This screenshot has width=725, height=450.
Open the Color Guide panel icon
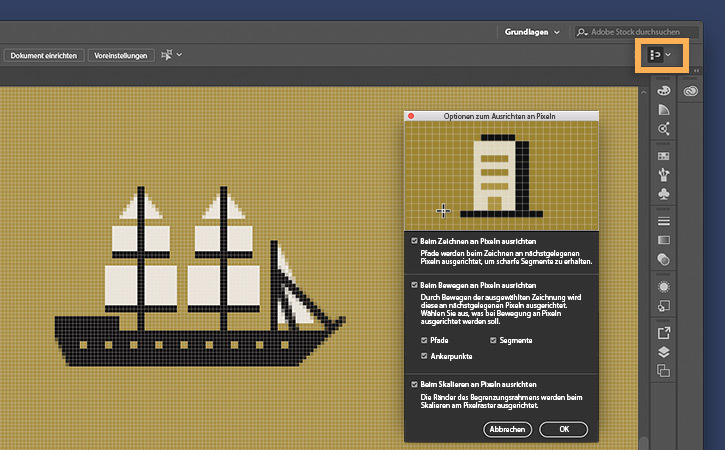664,111
